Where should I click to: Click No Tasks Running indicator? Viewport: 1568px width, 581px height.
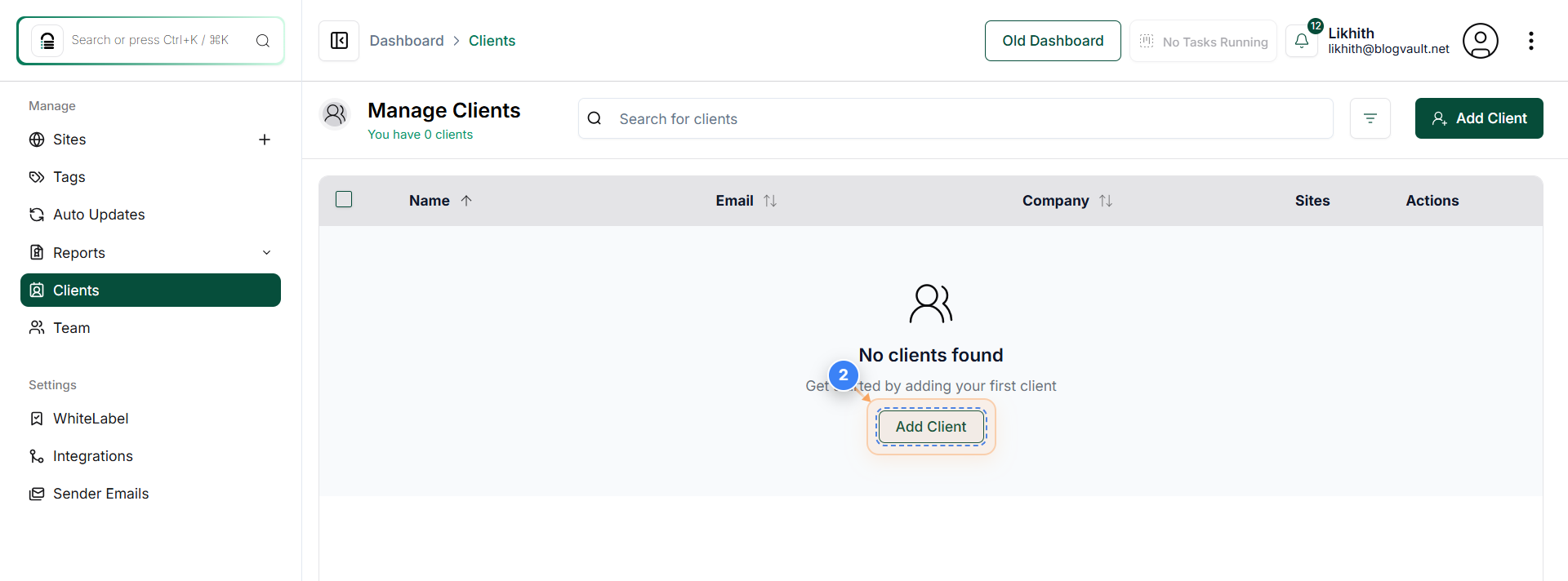tap(1203, 41)
